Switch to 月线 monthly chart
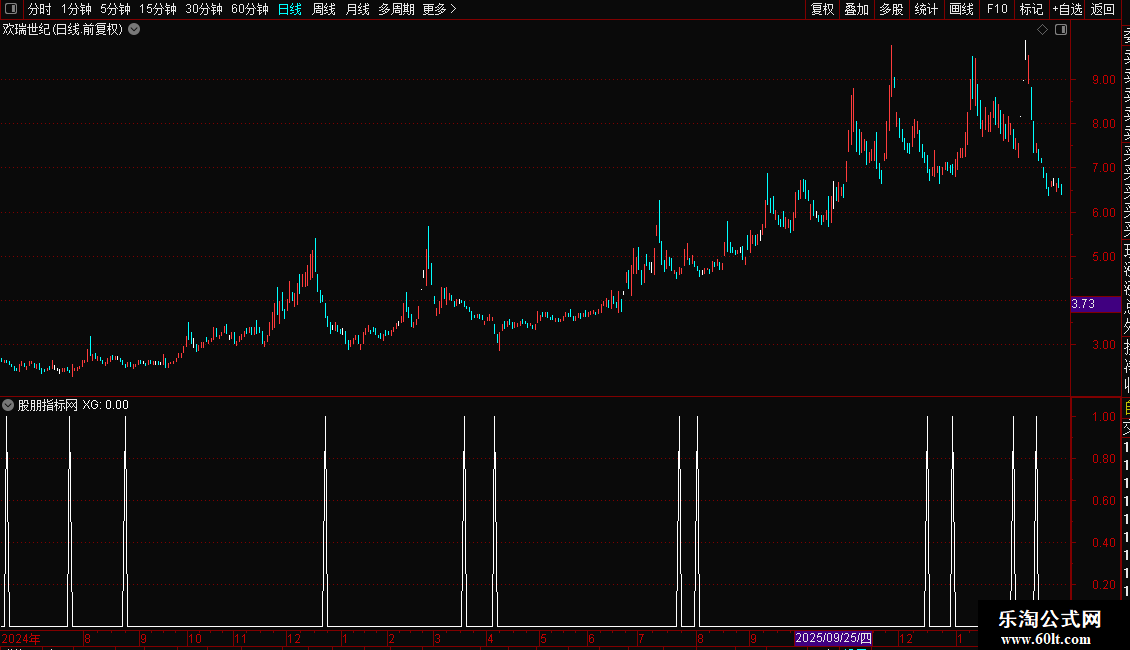 (x=357, y=9)
